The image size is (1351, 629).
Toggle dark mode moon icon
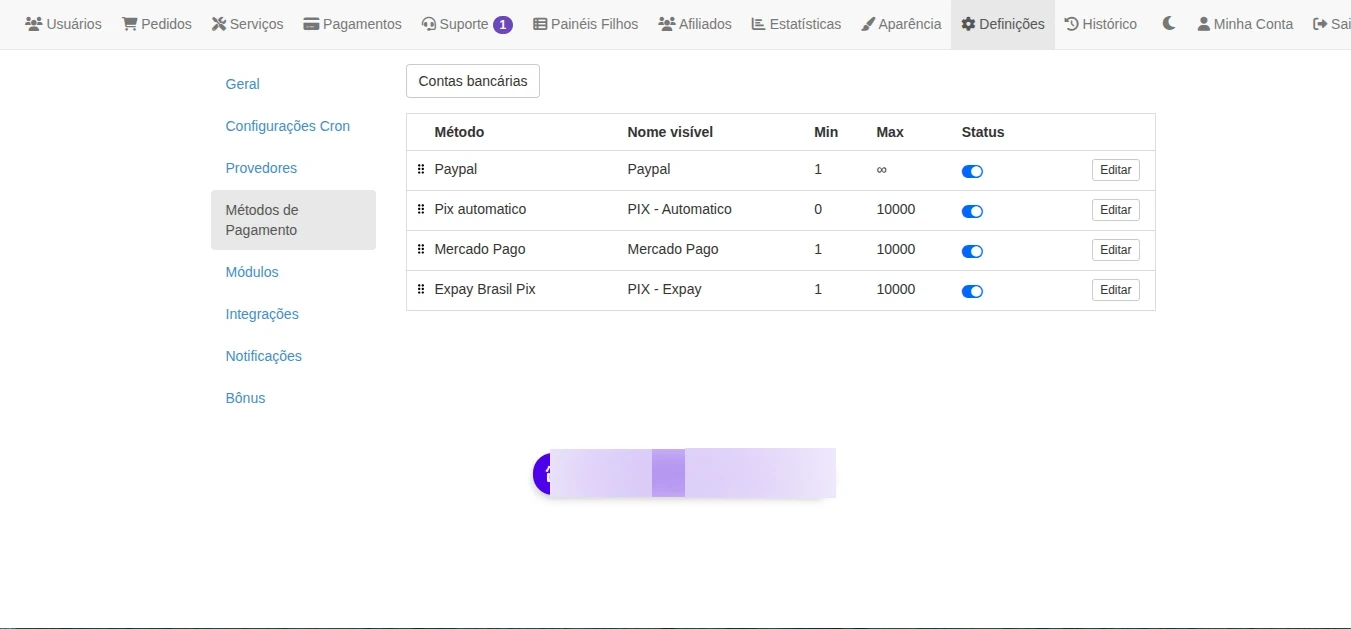click(x=1168, y=24)
